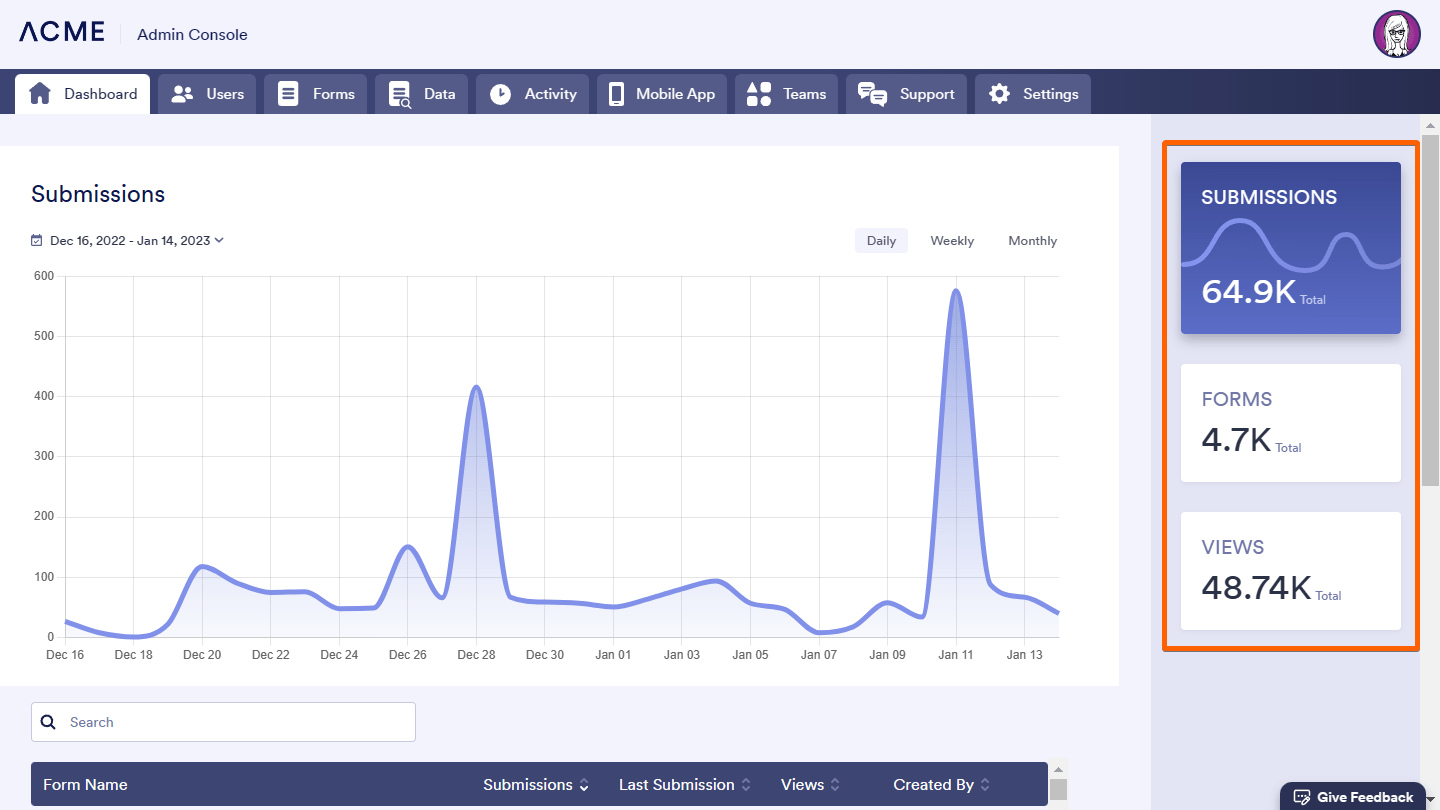This screenshot has height=810, width=1440.
Task: Open the Support tab
Action: (907, 94)
